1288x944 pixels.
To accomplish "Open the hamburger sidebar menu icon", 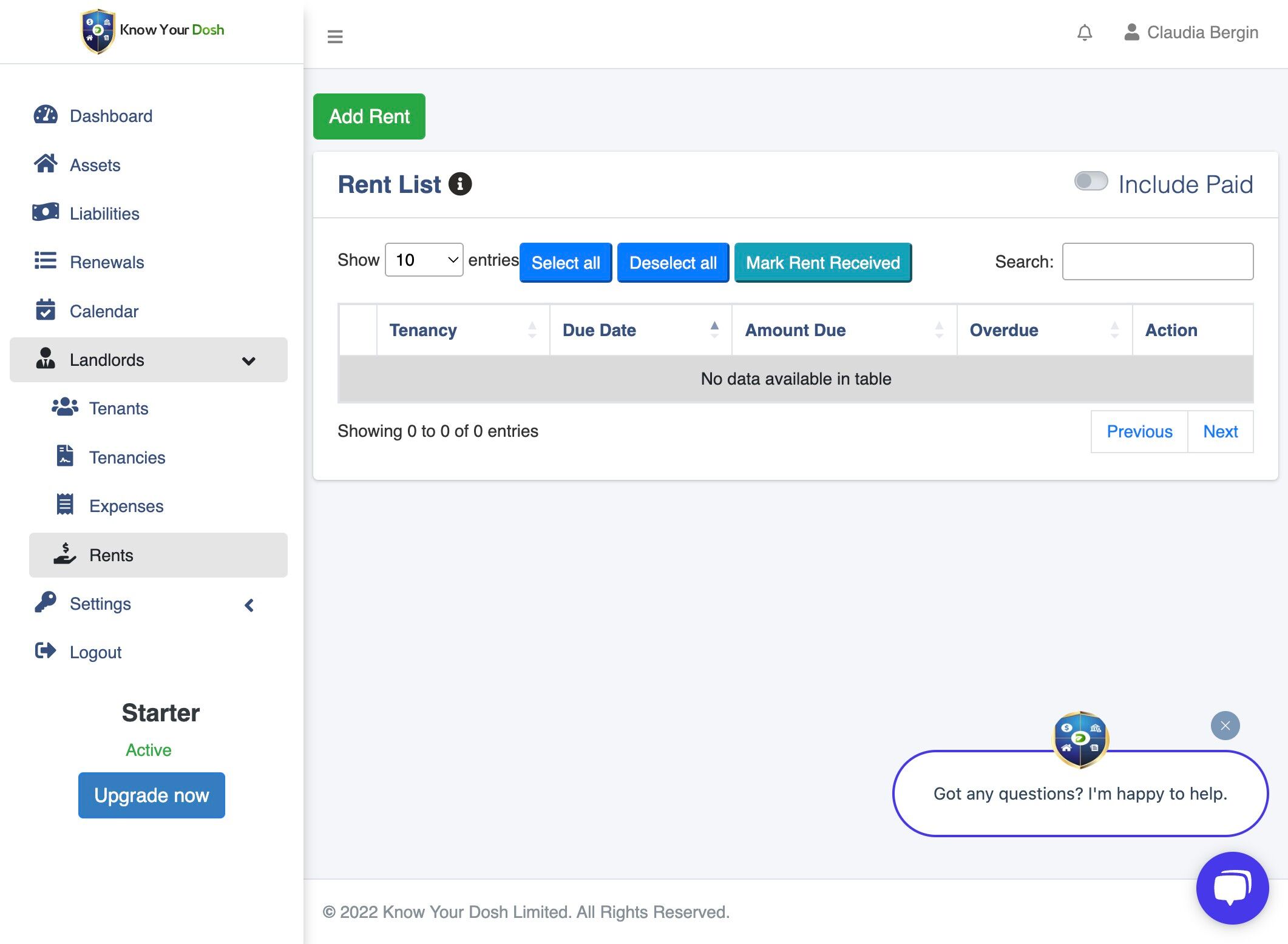I will [x=335, y=36].
